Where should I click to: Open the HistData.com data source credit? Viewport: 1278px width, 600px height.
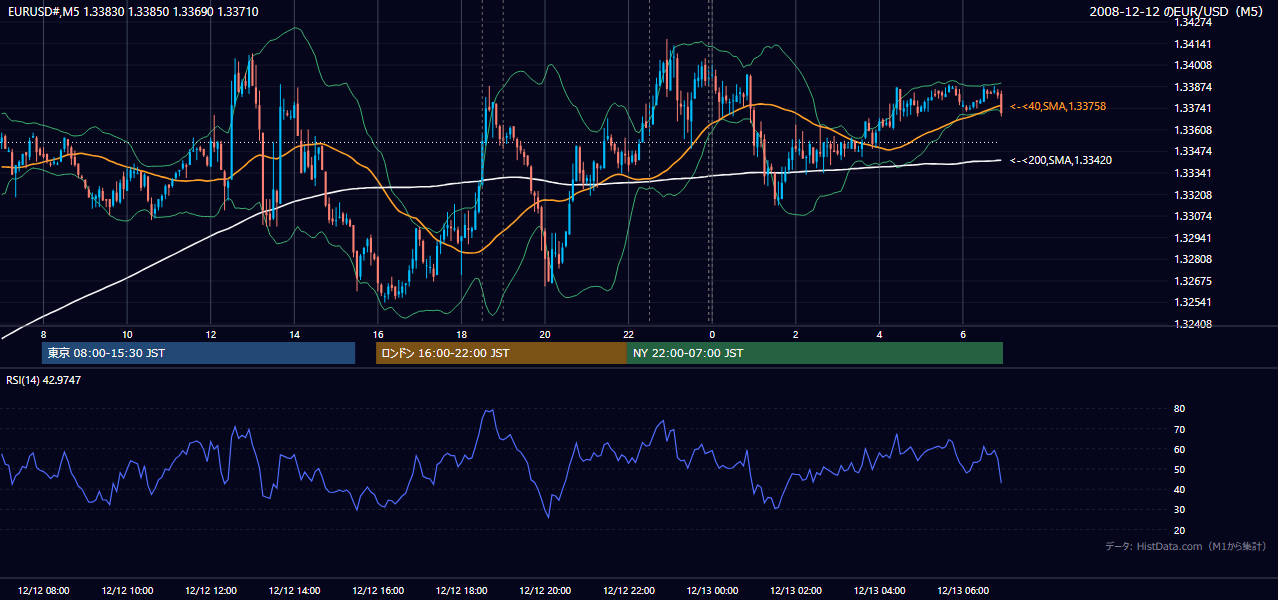[1185, 546]
